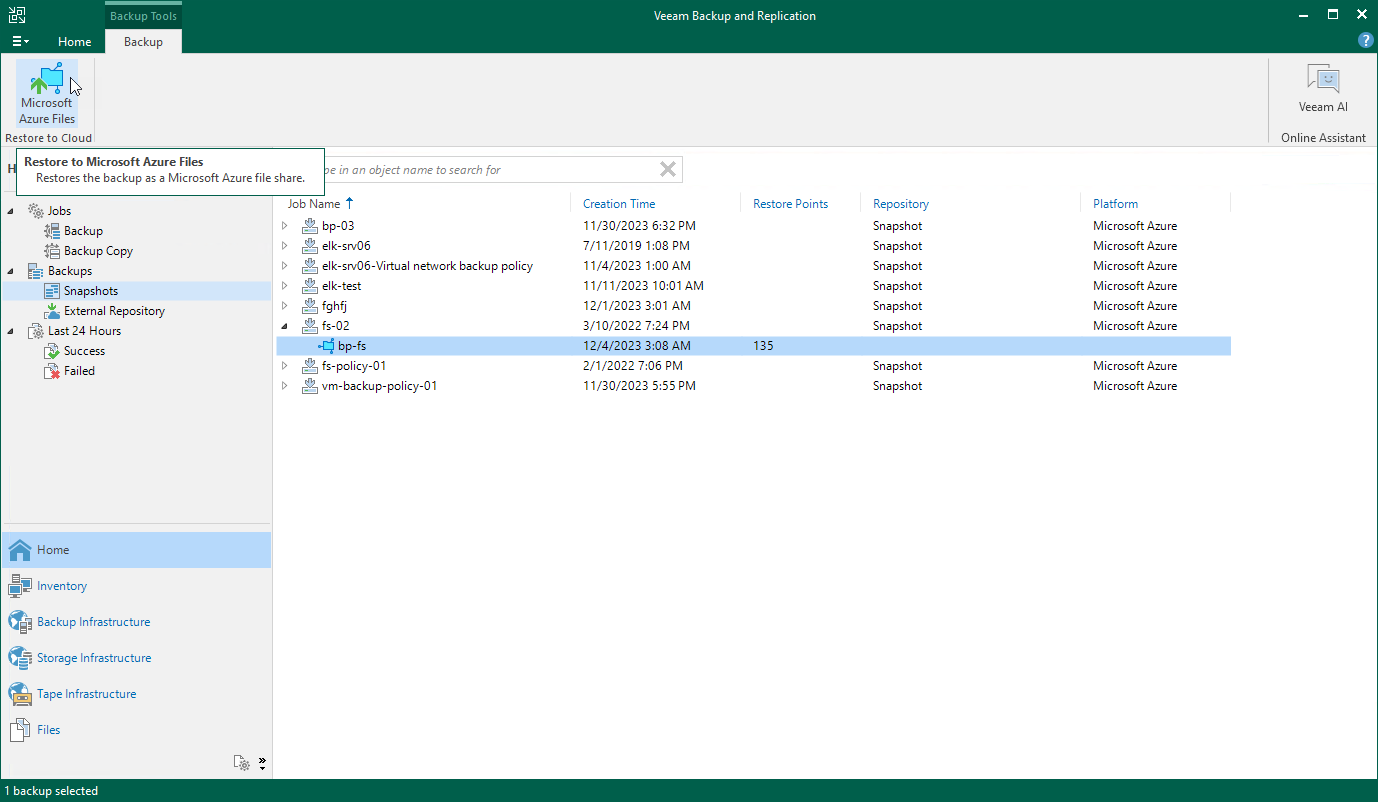Viewport: 1378px width, 802px height.
Task: Expand elk-srv06-Virtual network backup policy row
Action: [x=284, y=266]
